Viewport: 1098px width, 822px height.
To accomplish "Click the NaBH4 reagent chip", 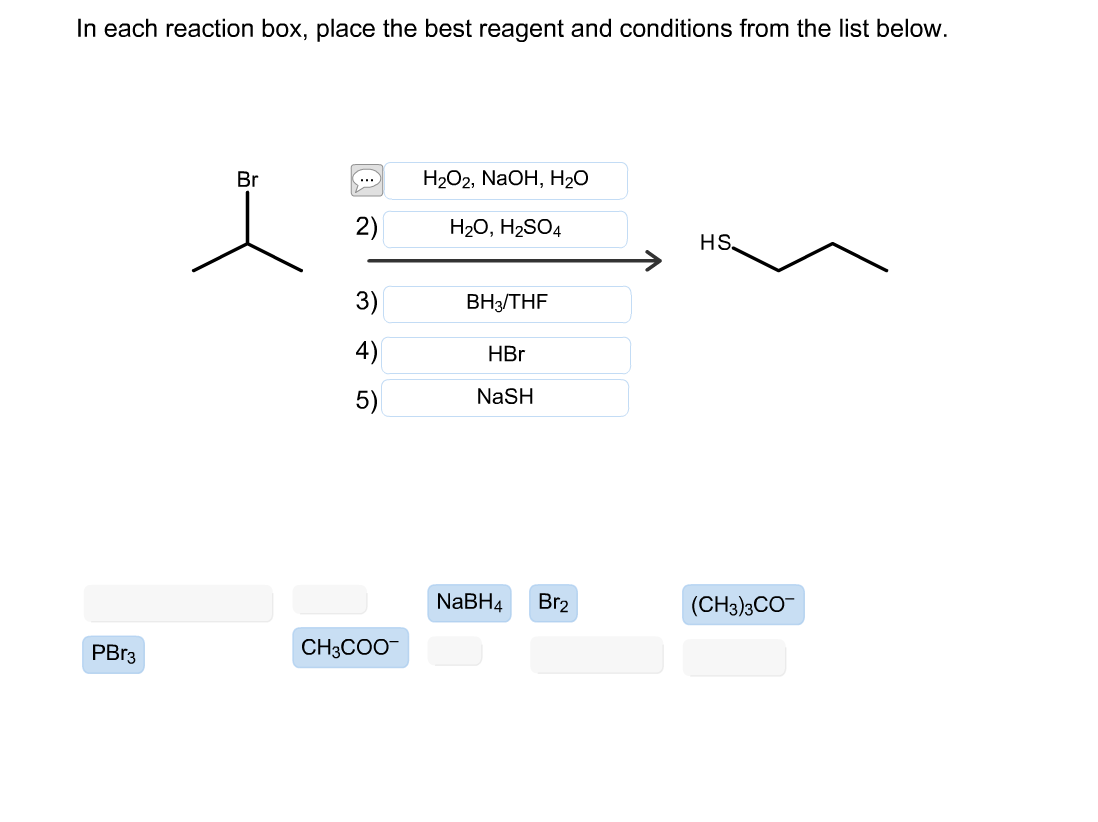I will pyautogui.click(x=468, y=602).
